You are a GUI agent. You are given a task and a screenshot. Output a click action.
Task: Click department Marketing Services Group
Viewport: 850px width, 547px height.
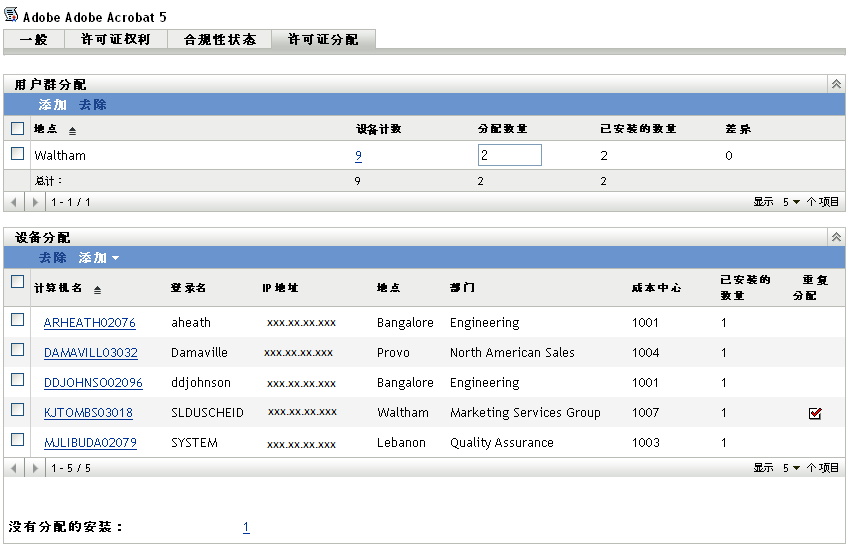coord(525,413)
